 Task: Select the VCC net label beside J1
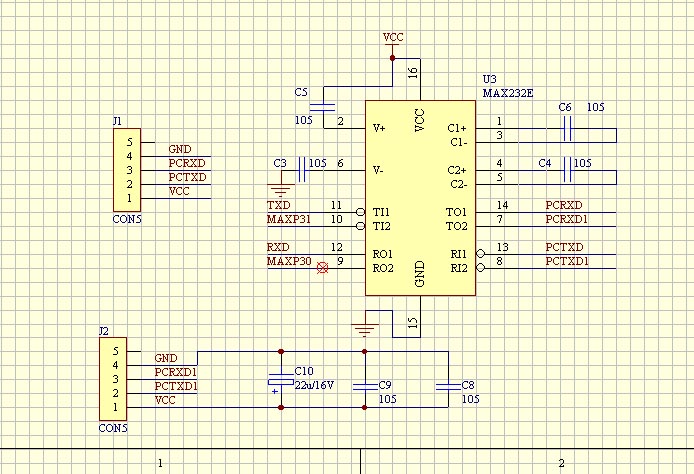pos(179,191)
